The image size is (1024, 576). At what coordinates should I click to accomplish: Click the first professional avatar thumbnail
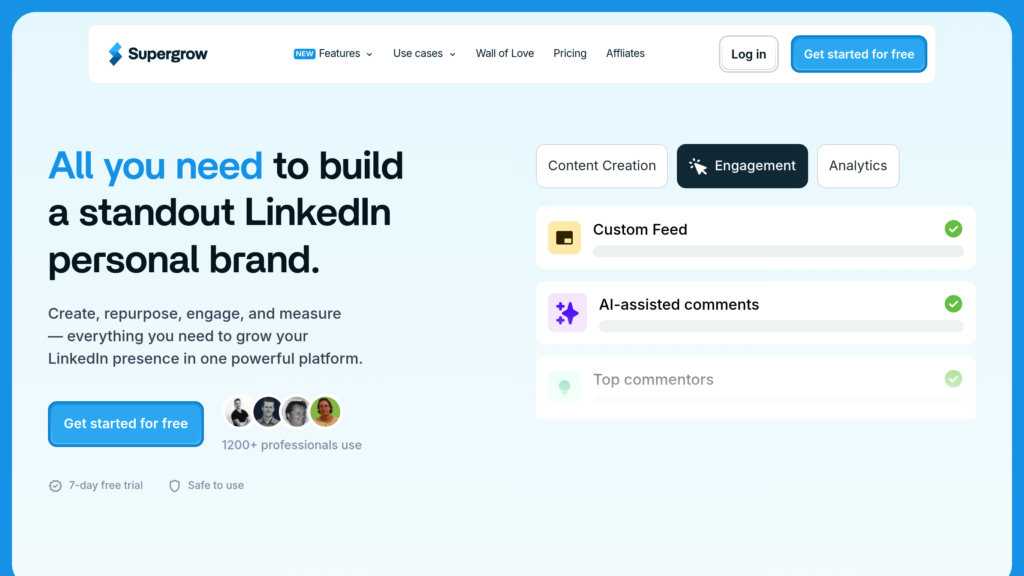pyautogui.click(x=239, y=412)
